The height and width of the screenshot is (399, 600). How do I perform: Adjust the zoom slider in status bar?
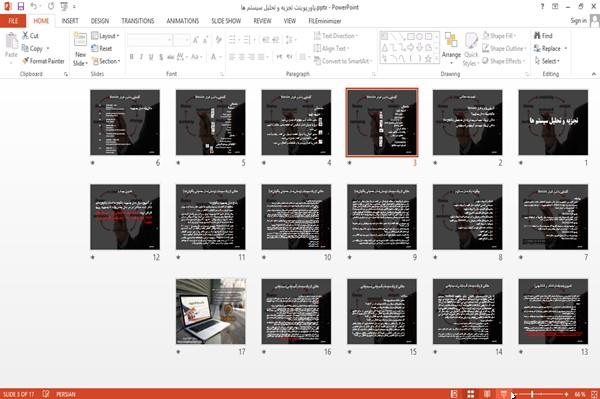click(532, 394)
